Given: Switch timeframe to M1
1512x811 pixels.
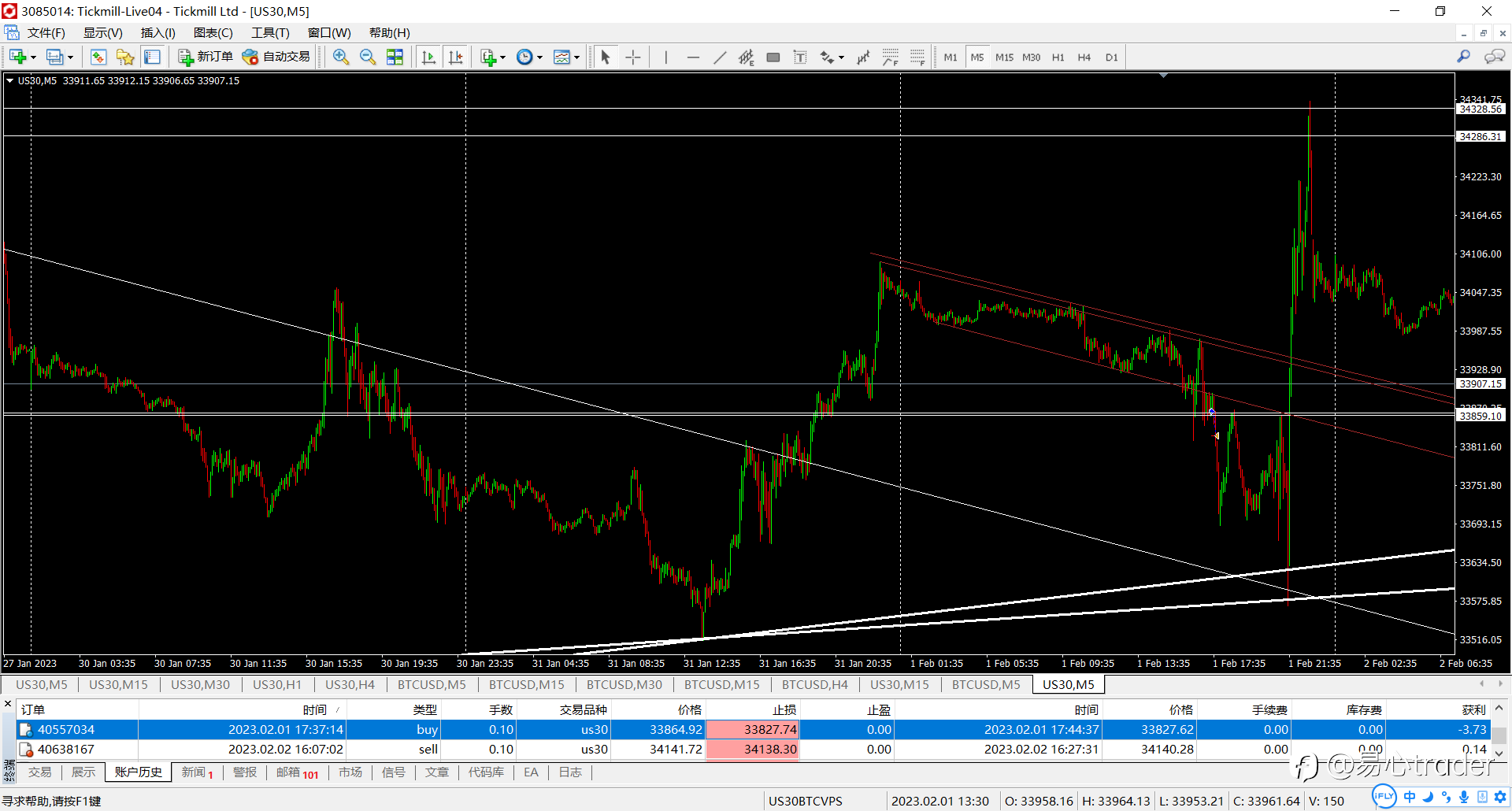Looking at the screenshot, I should (951, 57).
